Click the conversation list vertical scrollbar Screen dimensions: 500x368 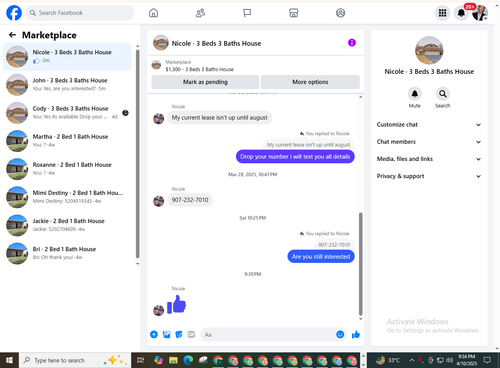(x=138, y=153)
